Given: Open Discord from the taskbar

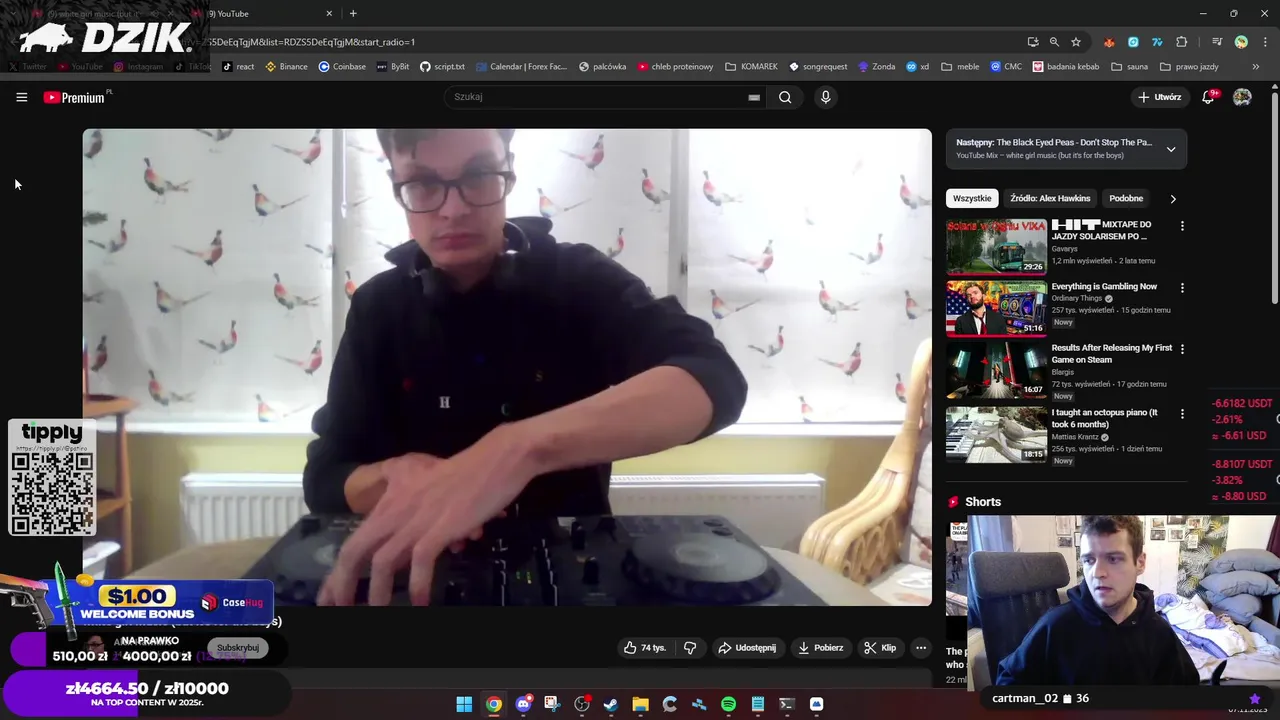Looking at the screenshot, I should (x=523, y=704).
